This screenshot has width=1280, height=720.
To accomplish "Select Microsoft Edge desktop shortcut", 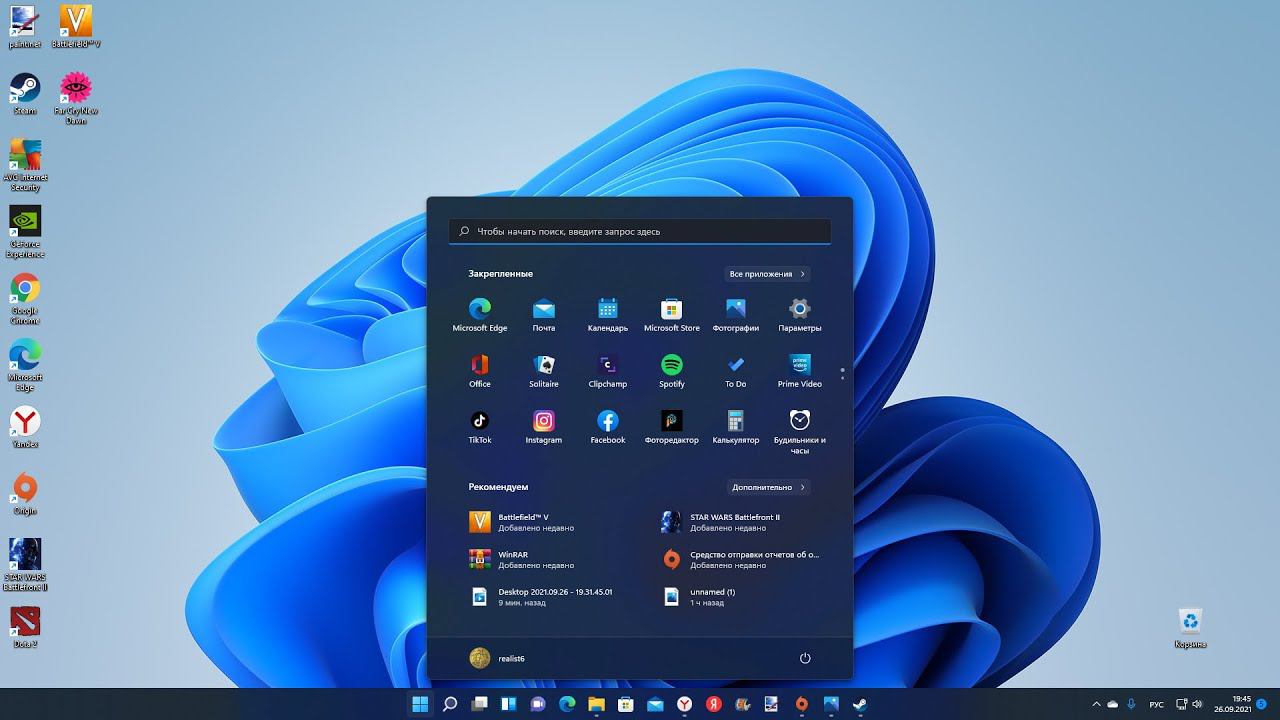I will 25,366.
